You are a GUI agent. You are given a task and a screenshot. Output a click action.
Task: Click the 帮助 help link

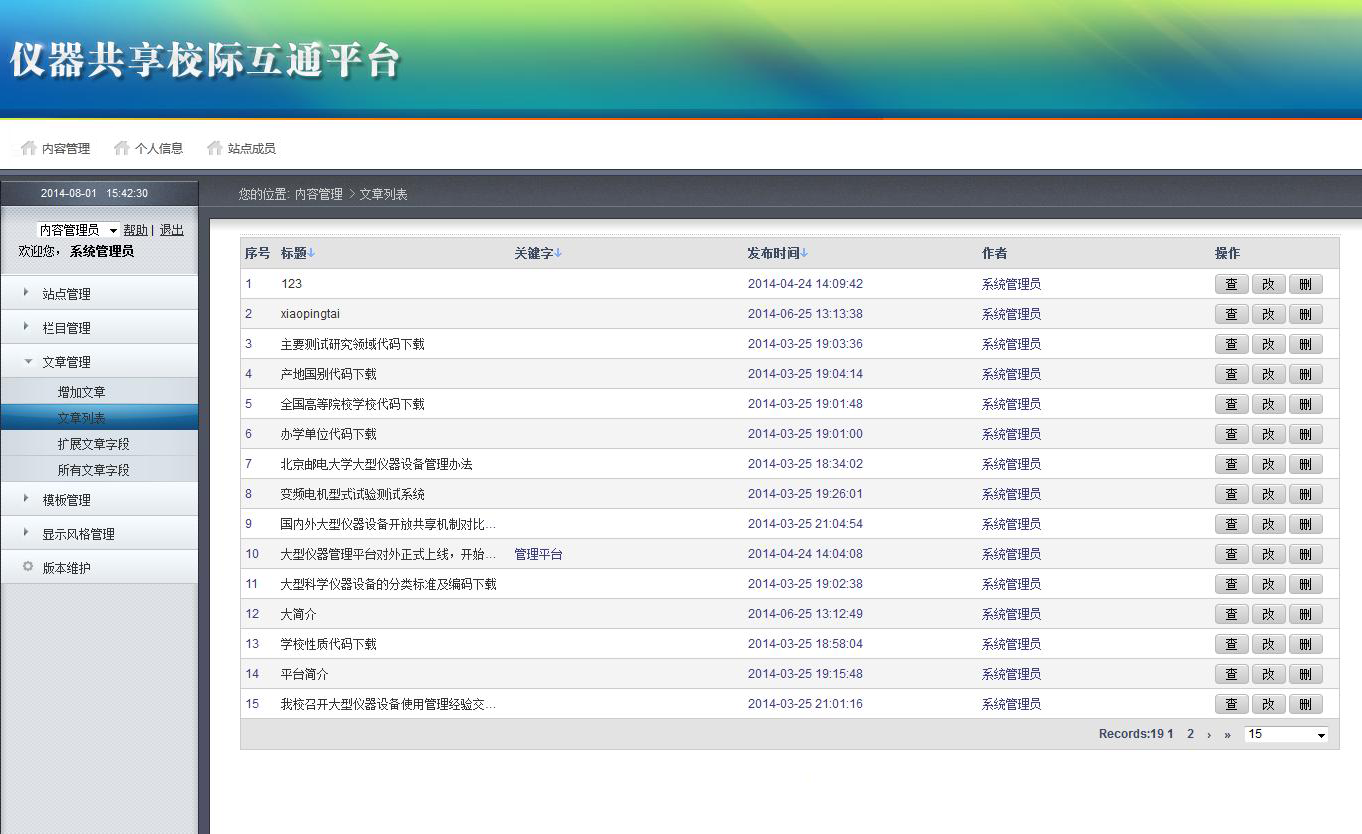pyautogui.click(x=135, y=230)
